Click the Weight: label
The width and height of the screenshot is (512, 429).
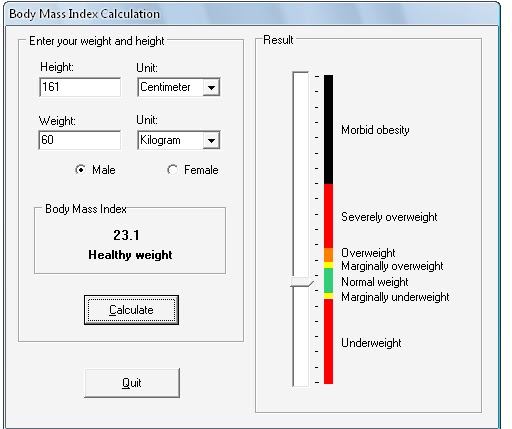click(57, 121)
